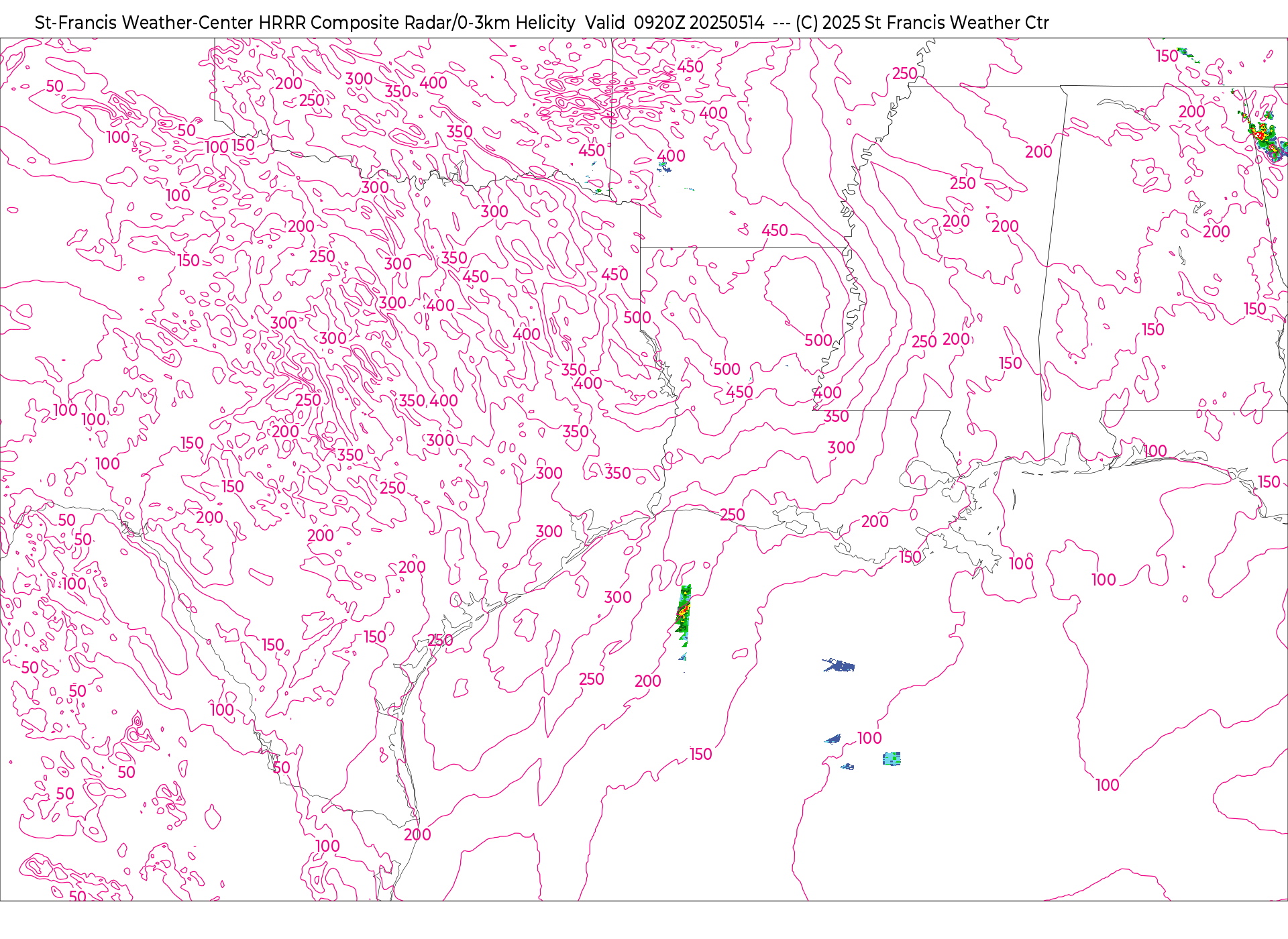Click the '(C) 2025 St Francis Weather Ctr' copyright text
The image size is (1288, 939).
(x=922, y=23)
